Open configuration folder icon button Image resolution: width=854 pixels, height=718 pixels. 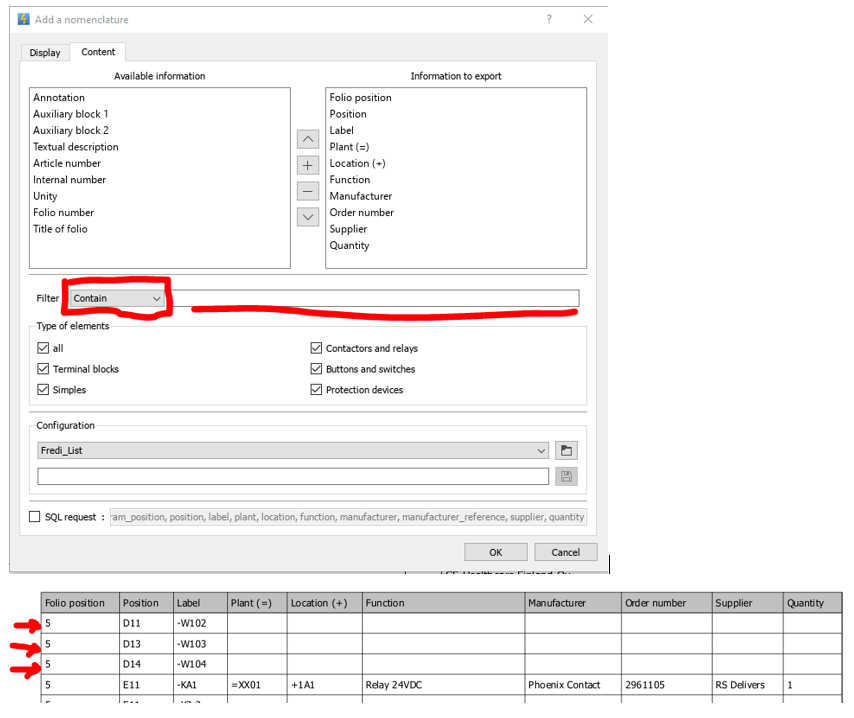pyautogui.click(x=568, y=451)
